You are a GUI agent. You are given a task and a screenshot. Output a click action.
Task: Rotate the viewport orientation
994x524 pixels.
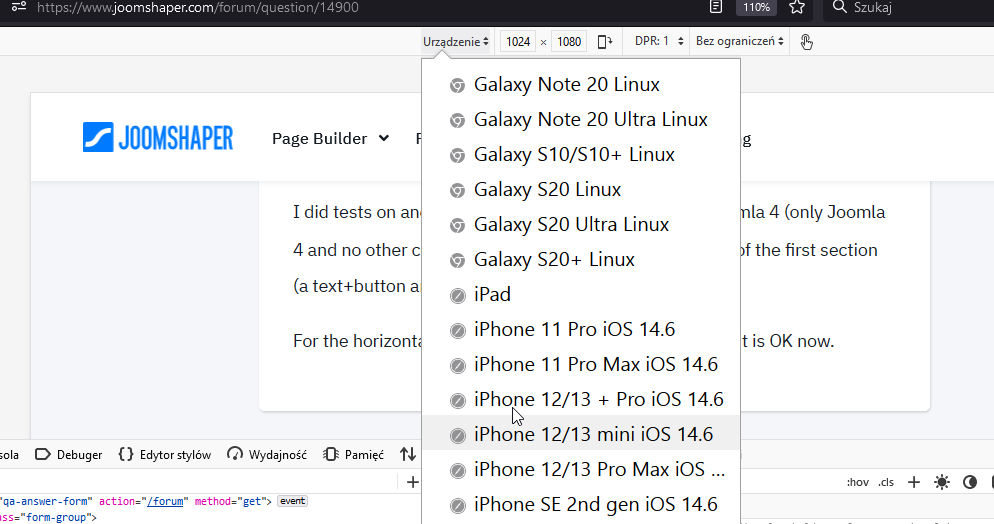(x=604, y=41)
